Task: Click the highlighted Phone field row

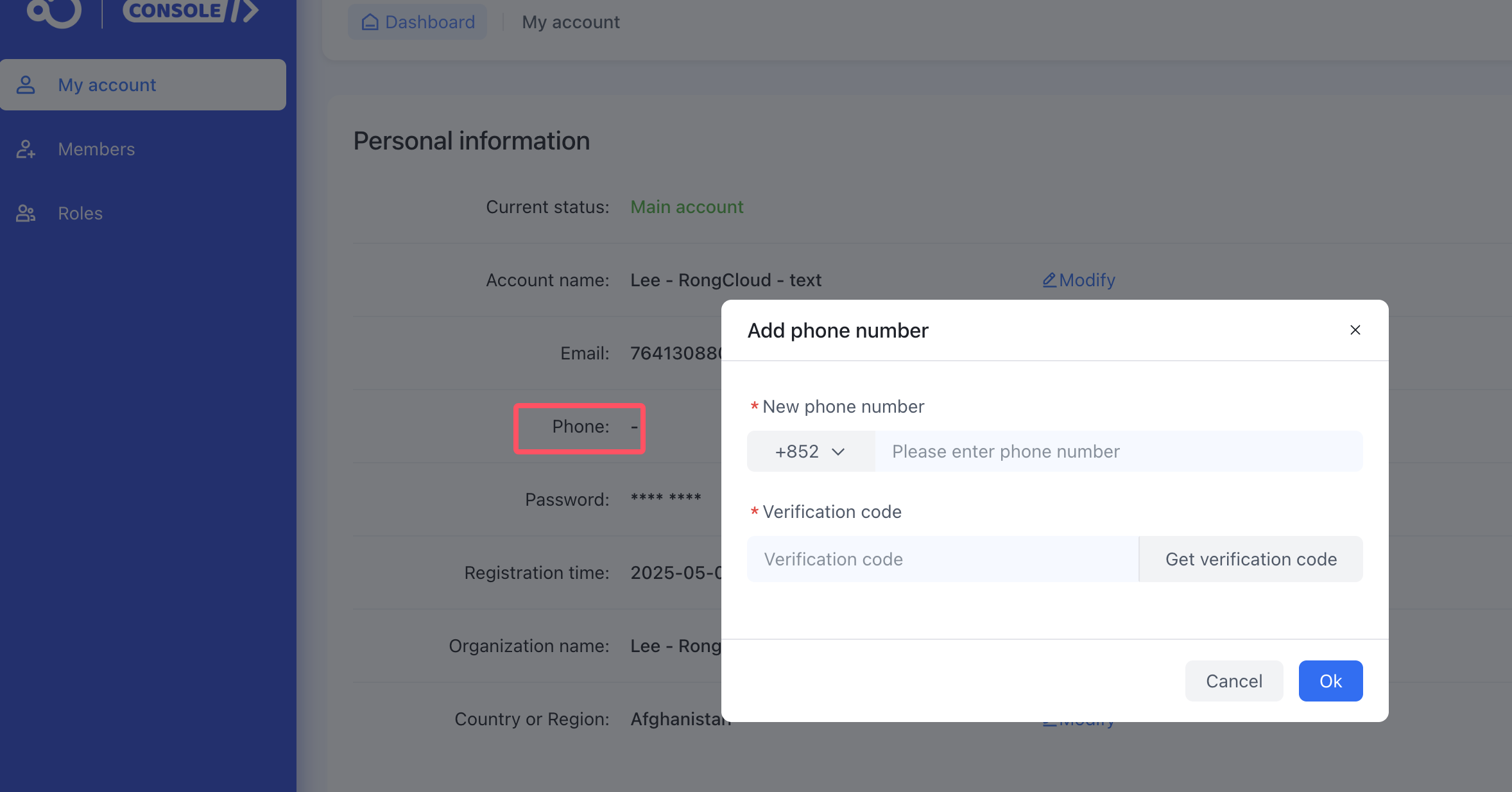Action: tap(579, 428)
